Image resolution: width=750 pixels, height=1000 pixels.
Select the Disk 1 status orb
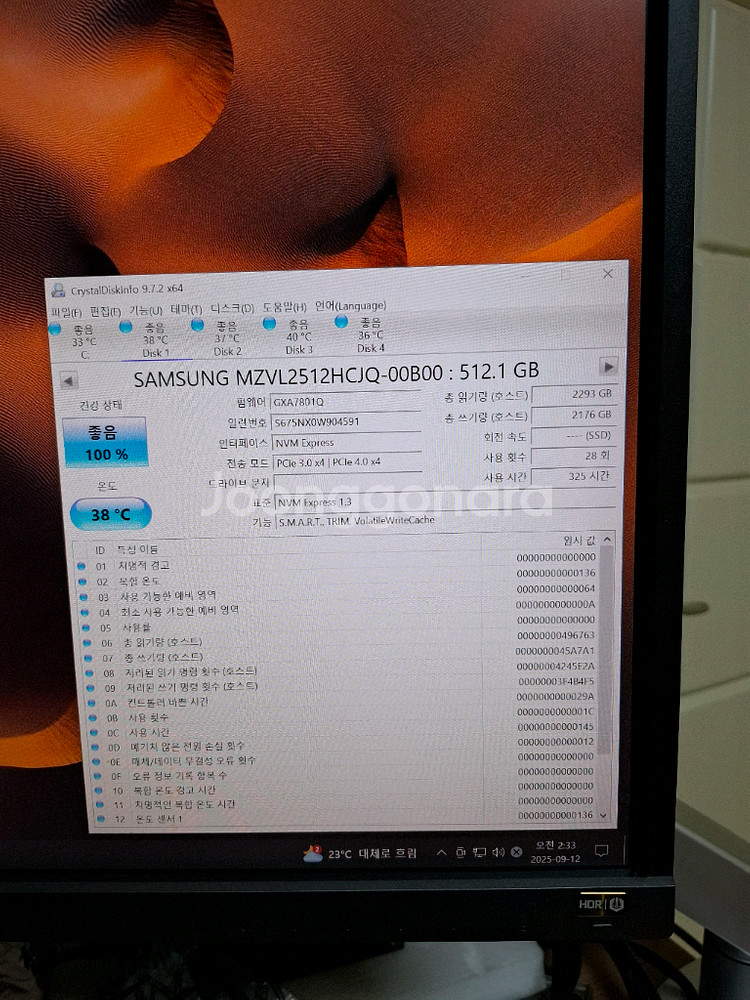126,327
